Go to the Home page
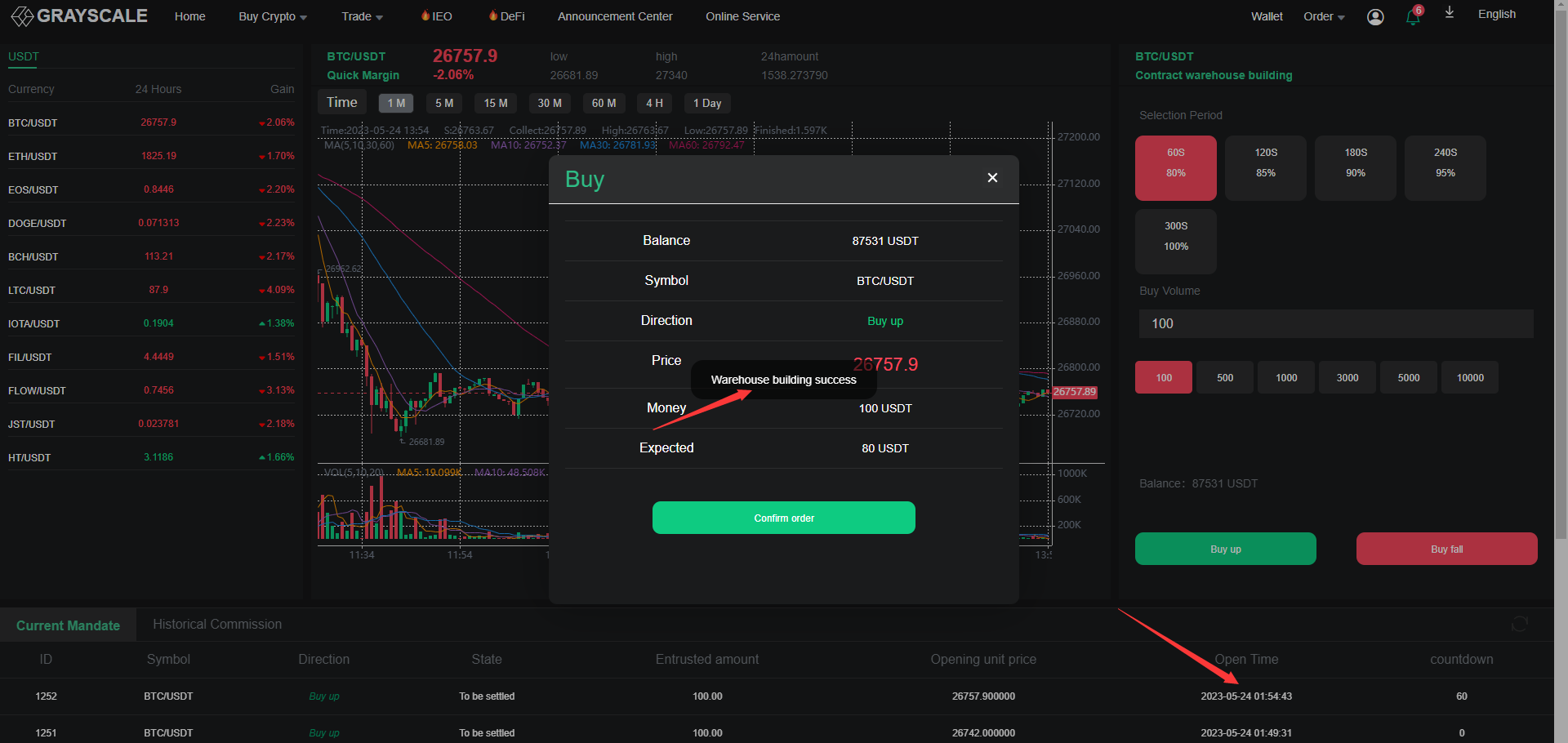The image size is (1568, 743). coord(190,16)
